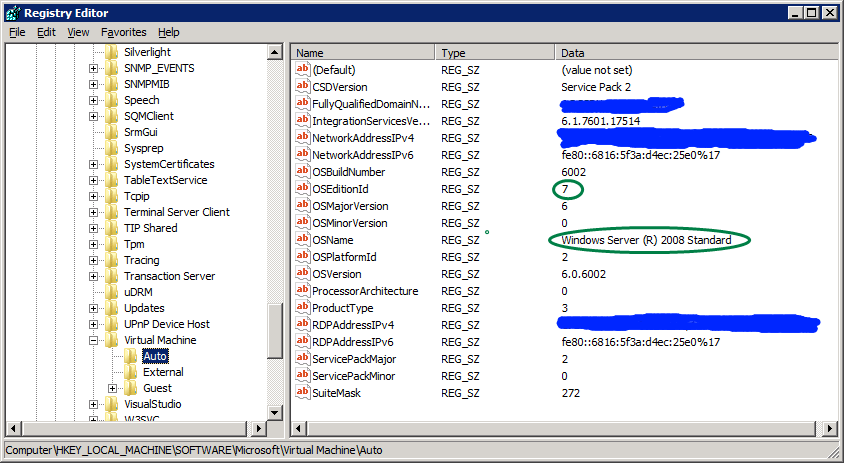
Task: Click the '6.1.7601.17514' data cell
Action: (x=601, y=121)
